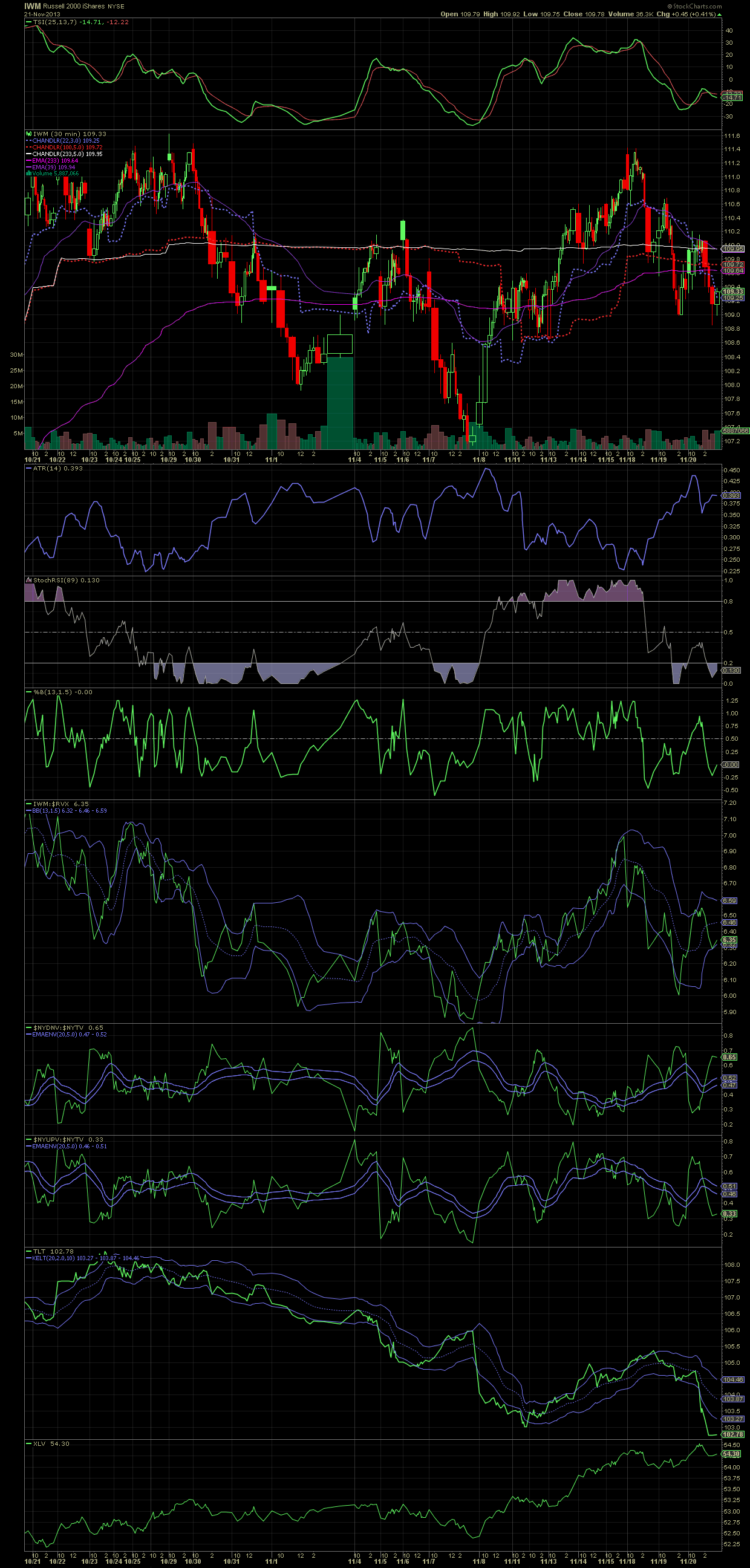Click the $NYDNV:$NYTV 0.65 legend

tap(65, 1027)
